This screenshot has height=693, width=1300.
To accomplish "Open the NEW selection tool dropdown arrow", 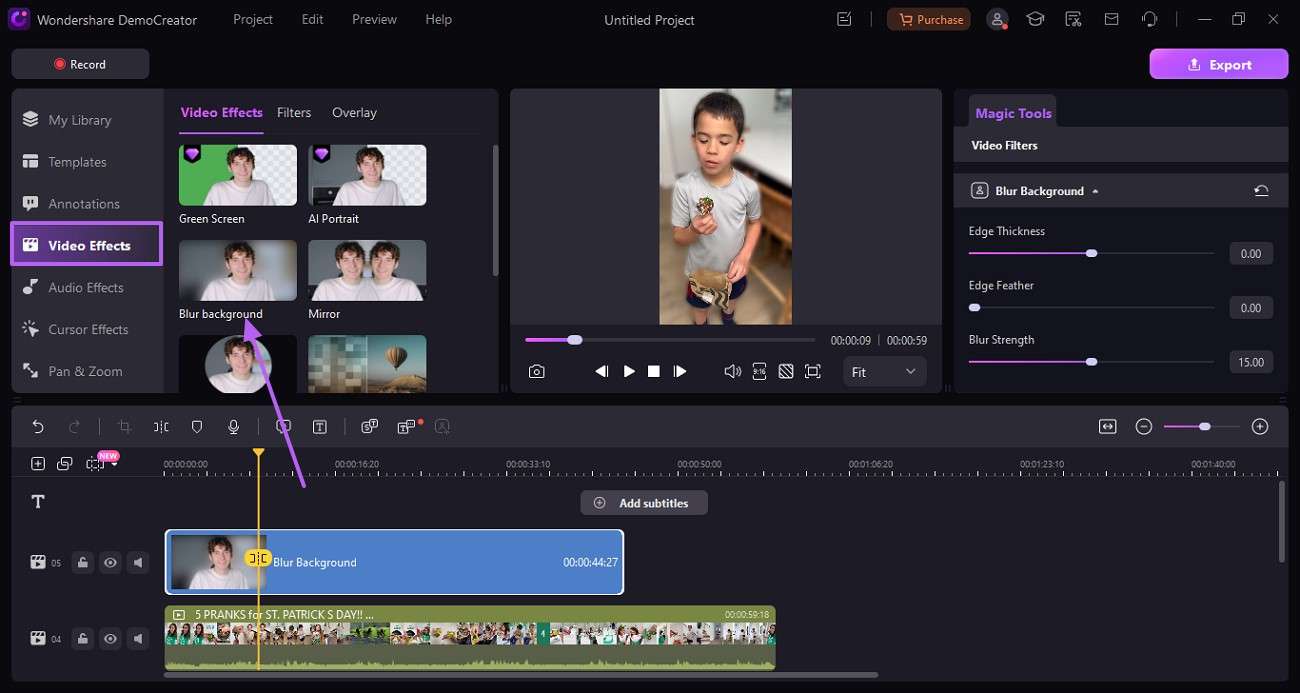I will tap(114, 464).
